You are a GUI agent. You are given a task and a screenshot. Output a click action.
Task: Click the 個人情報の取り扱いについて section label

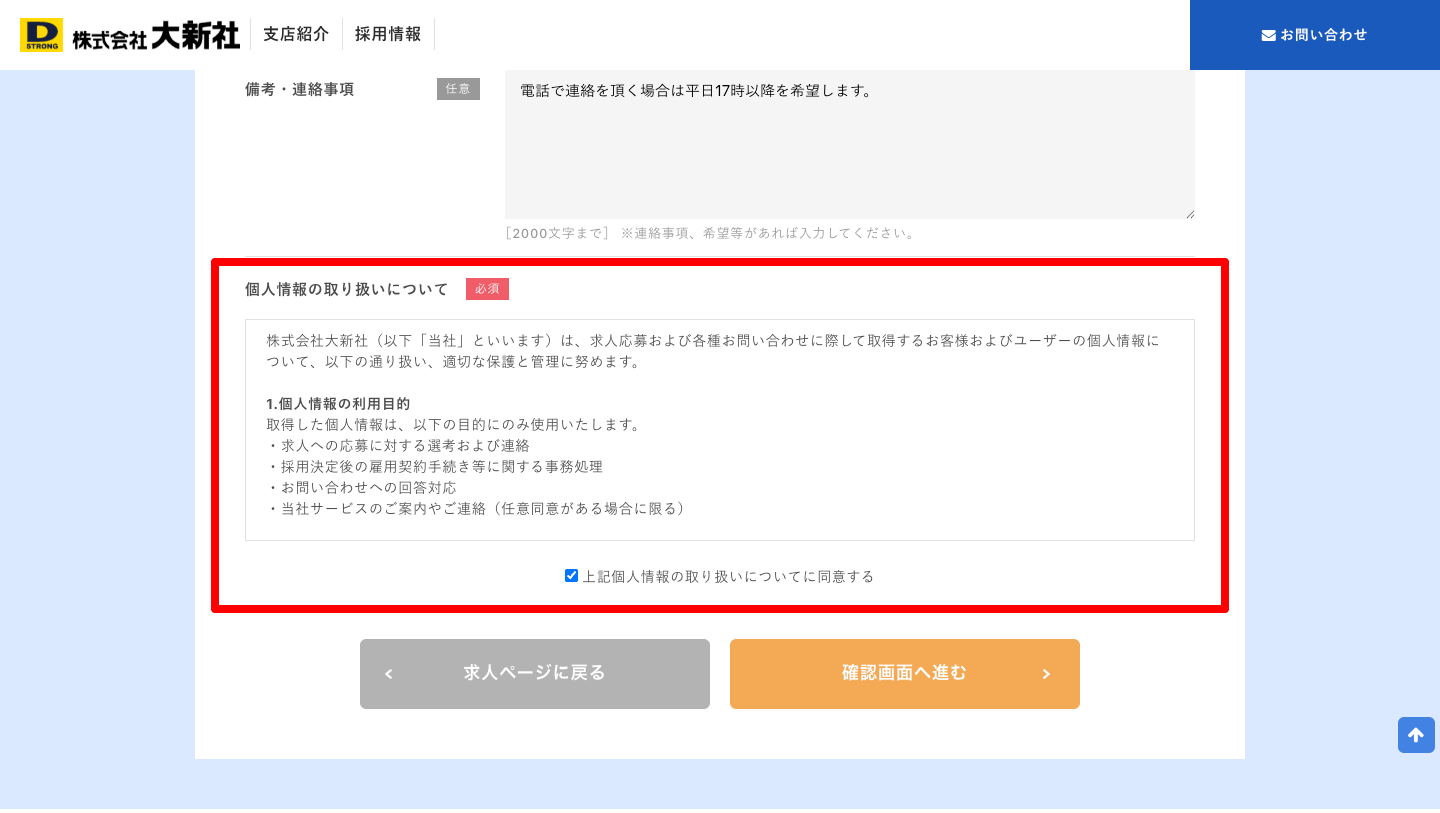click(x=347, y=289)
